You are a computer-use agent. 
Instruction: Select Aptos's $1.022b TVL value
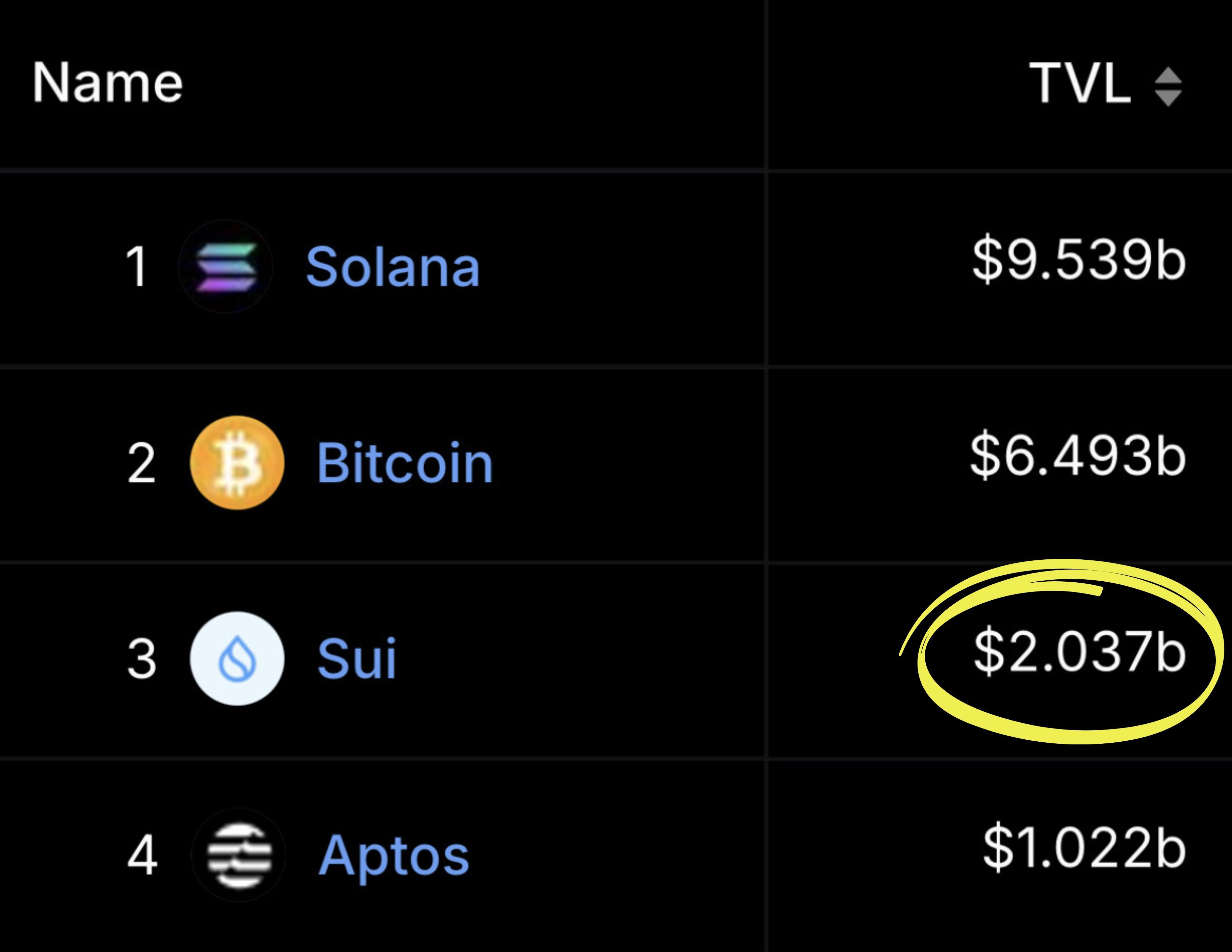[x=1084, y=848]
